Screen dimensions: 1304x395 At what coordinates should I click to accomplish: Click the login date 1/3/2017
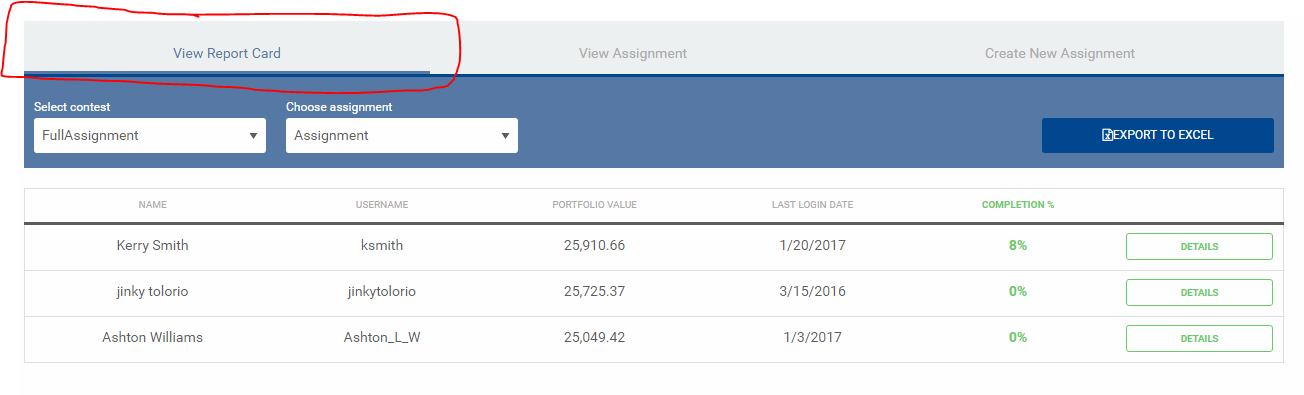click(812, 338)
